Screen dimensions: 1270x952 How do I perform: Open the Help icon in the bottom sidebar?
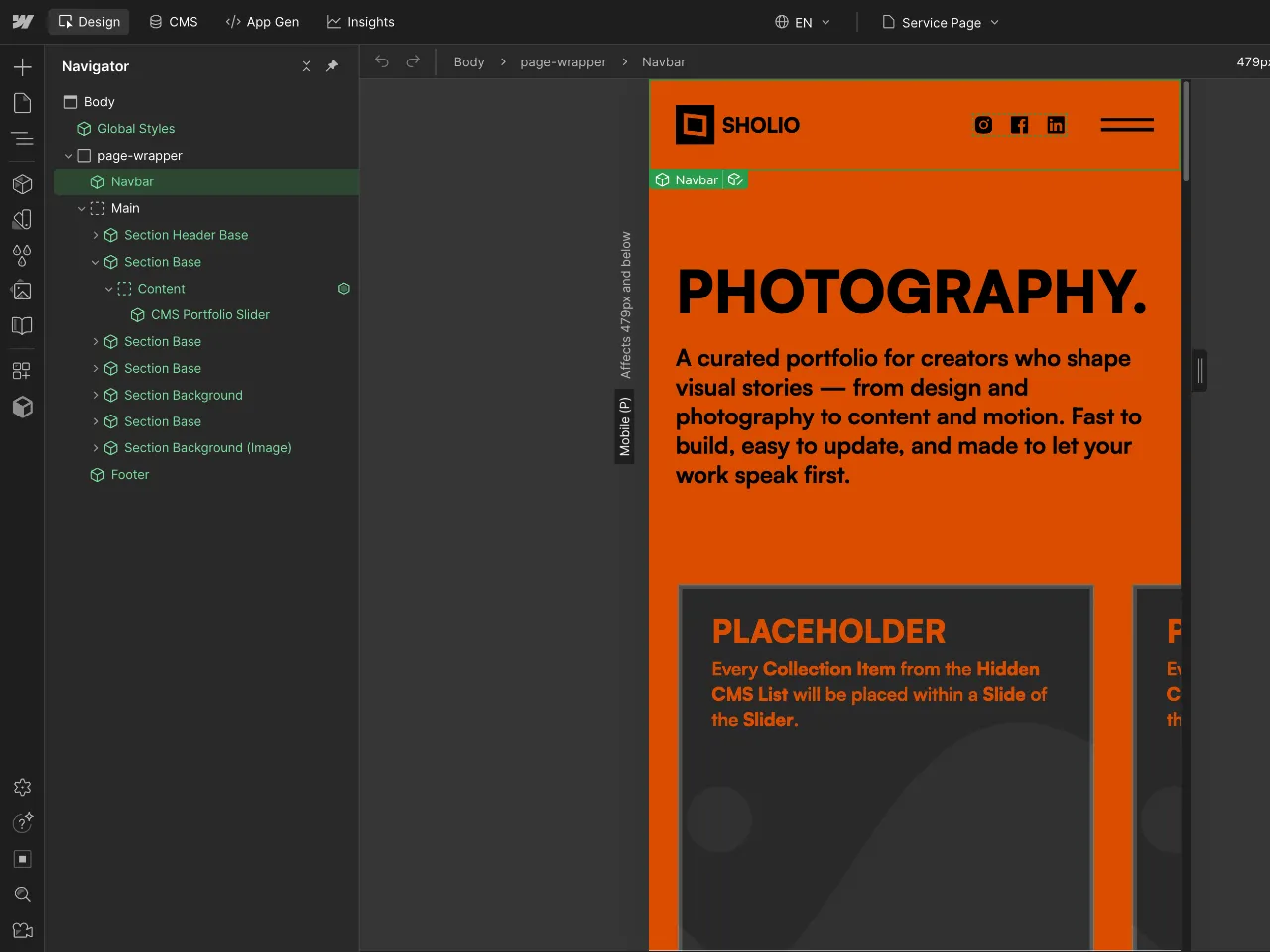tap(22, 823)
